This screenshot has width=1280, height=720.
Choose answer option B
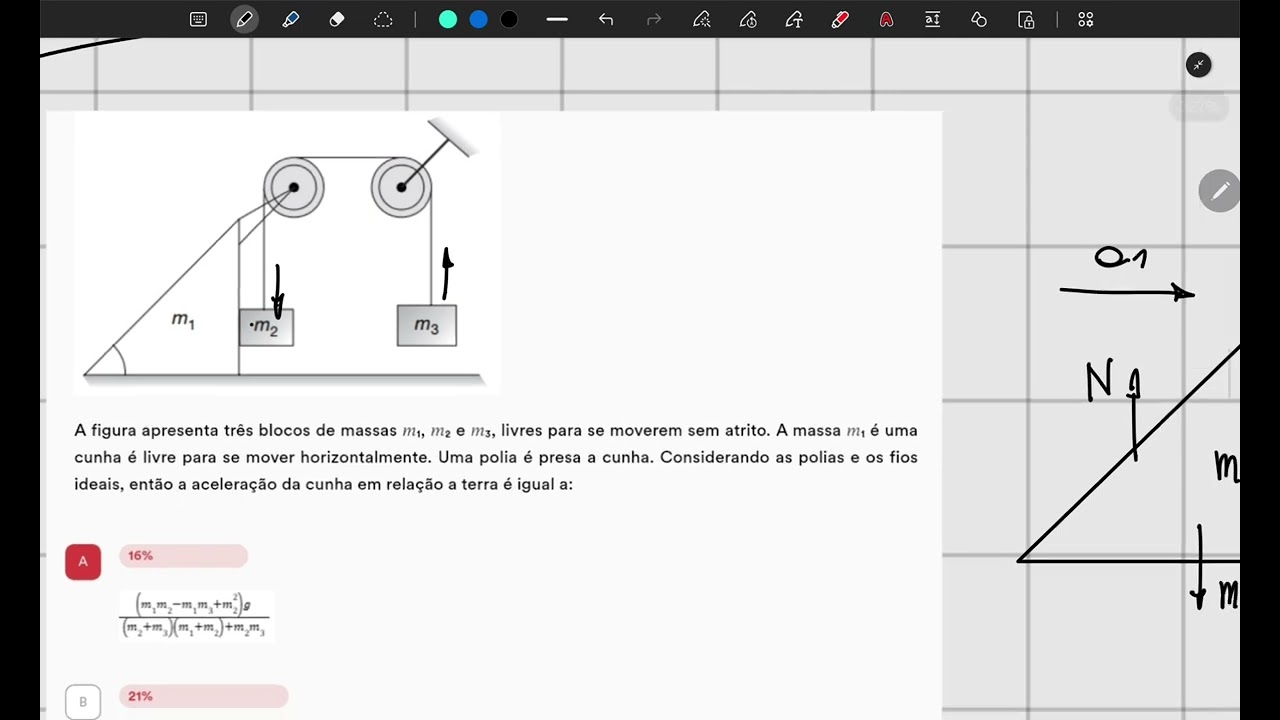pyautogui.click(x=83, y=702)
